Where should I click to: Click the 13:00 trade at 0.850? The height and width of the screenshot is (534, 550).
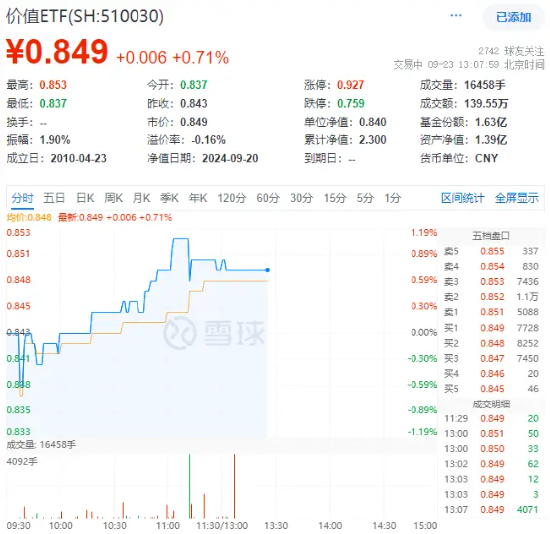click(x=491, y=449)
